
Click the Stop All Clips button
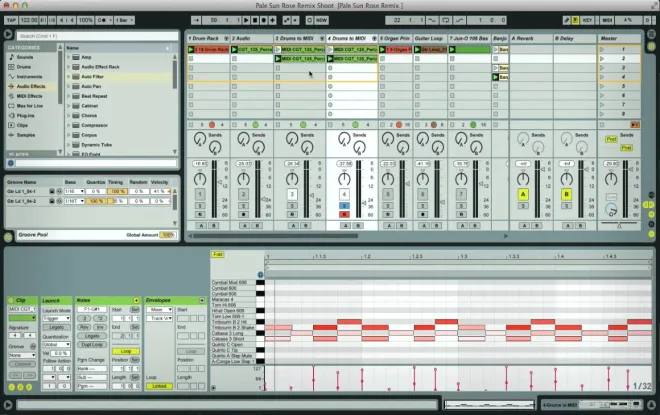(635, 125)
